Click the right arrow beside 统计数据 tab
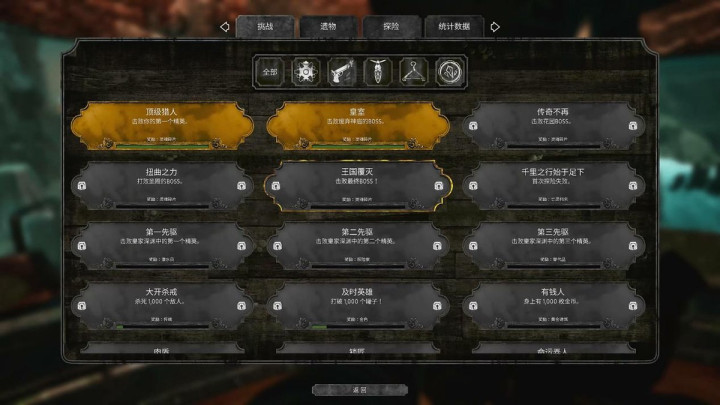The height and width of the screenshot is (405, 720). tap(495, 27)
